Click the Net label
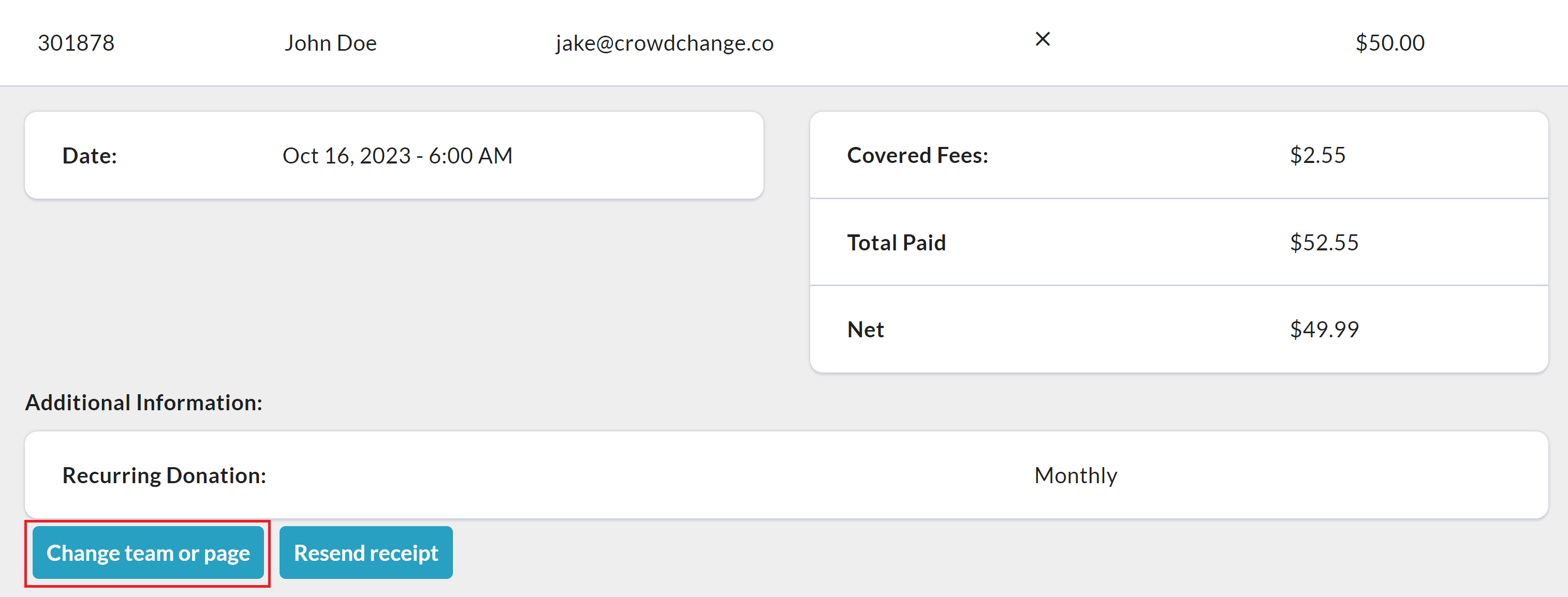This screenshot has height=597, width=1568. click(865, 329)
